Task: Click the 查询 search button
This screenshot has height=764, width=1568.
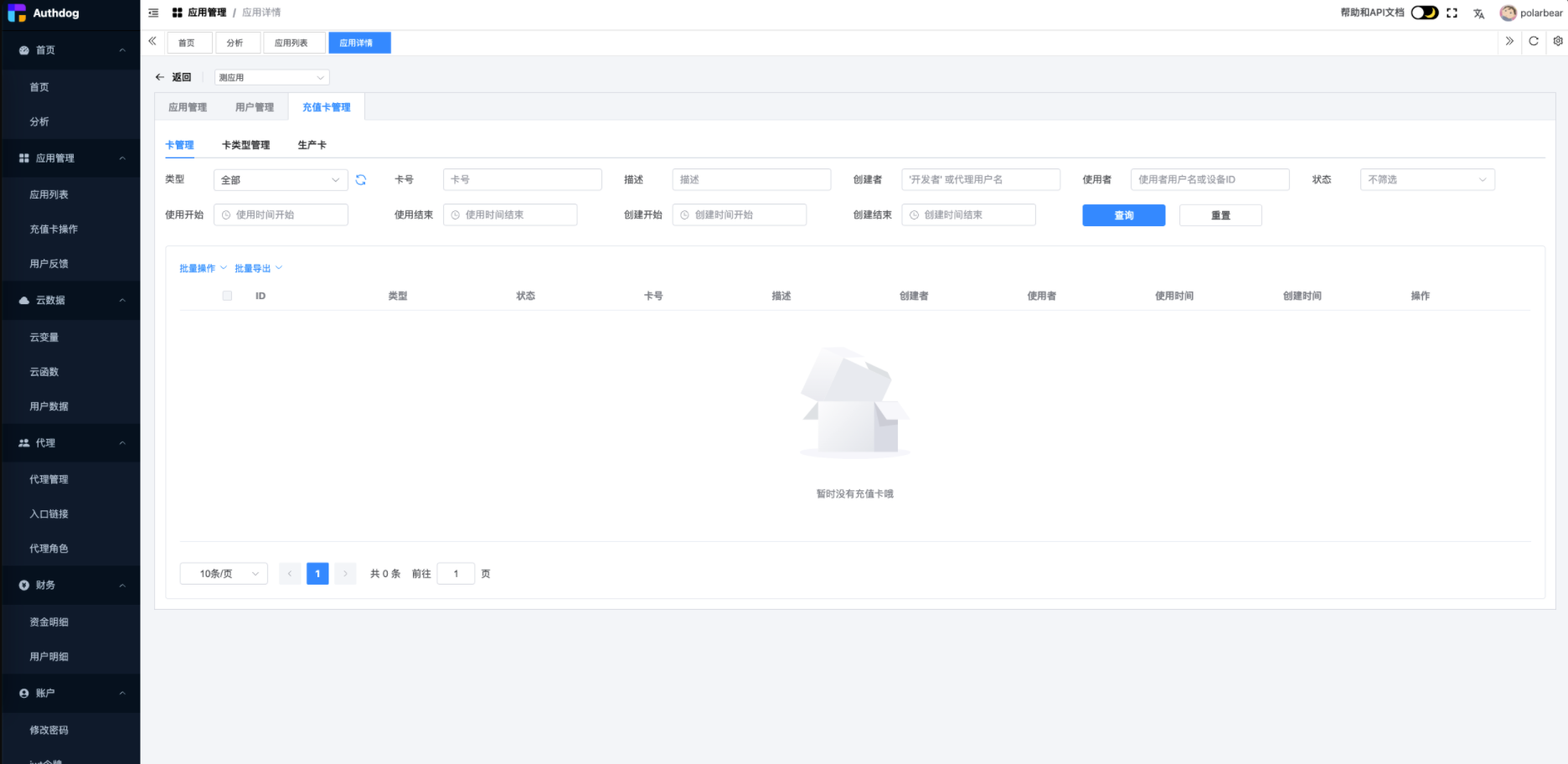Action: click(1123, 215)
